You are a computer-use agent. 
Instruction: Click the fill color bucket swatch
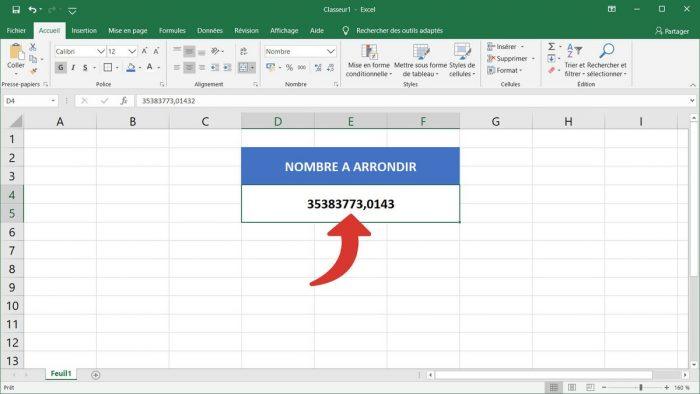coord(130,67)
